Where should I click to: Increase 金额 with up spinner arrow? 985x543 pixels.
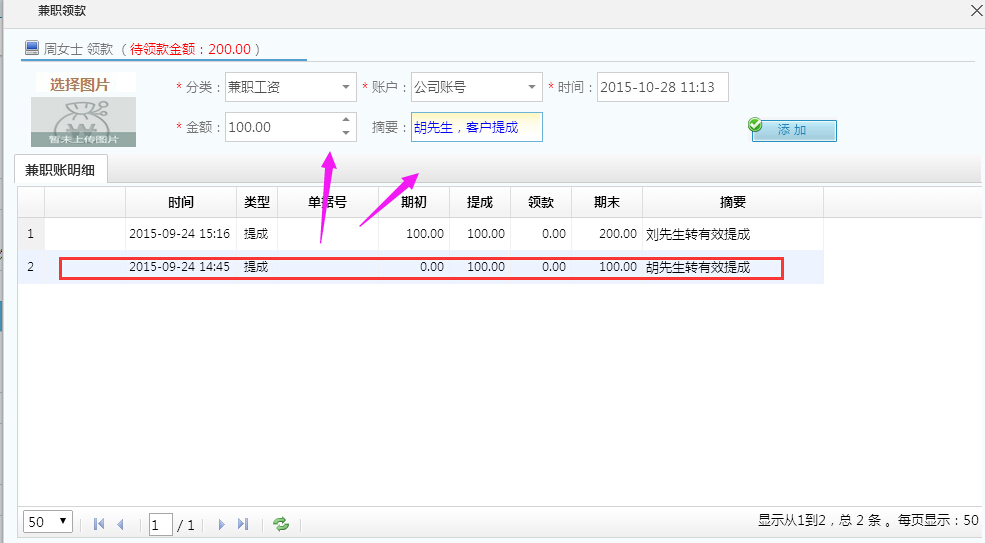[346, 120]
